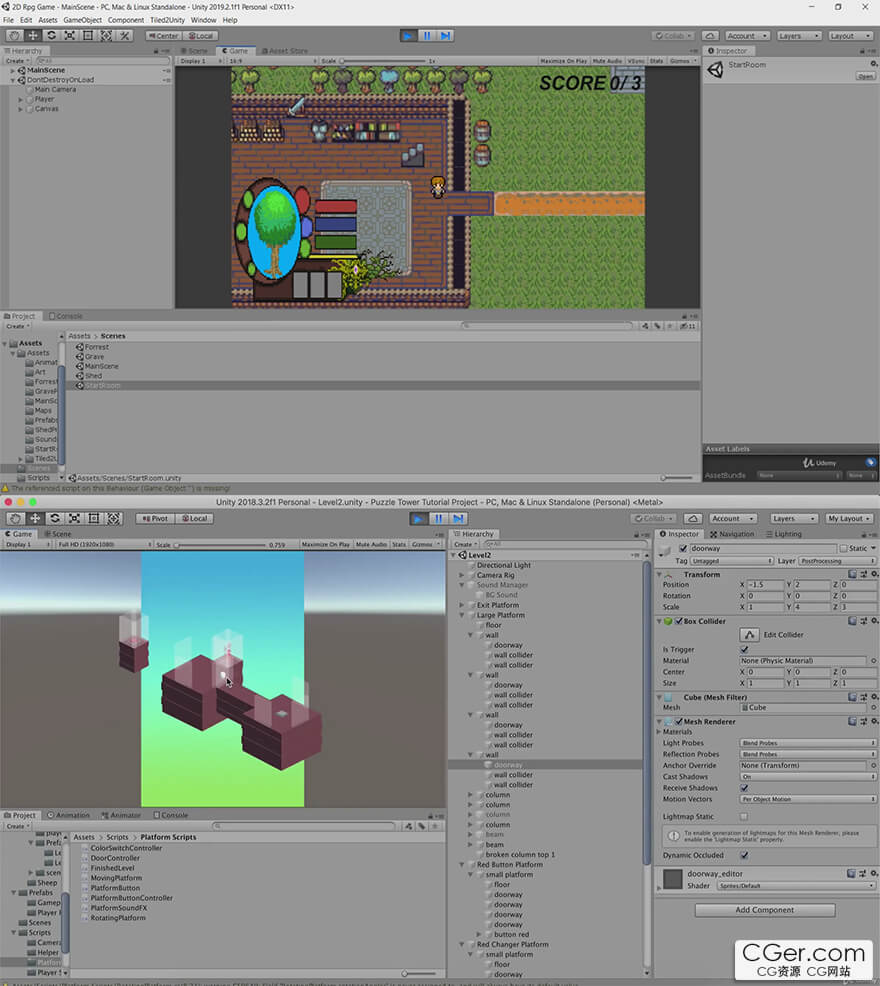Adjust the Scale slider in lower Game view
Image resolution: width=880 pixels, height=986 pixels.
220,545
